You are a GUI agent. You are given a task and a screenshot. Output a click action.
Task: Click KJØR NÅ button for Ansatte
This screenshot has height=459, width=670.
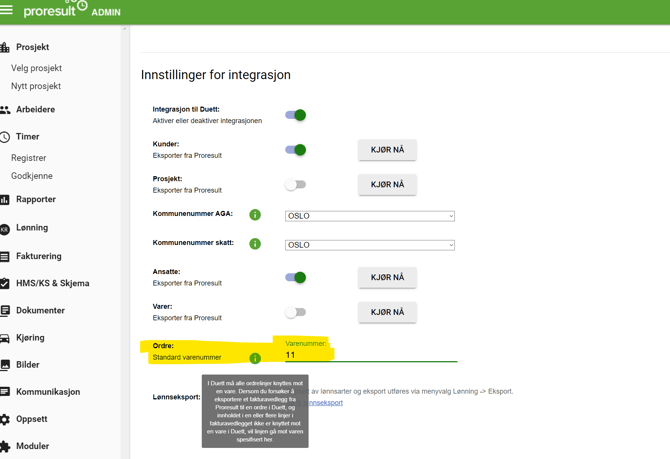pyautogui.click(x=387, y=278)
